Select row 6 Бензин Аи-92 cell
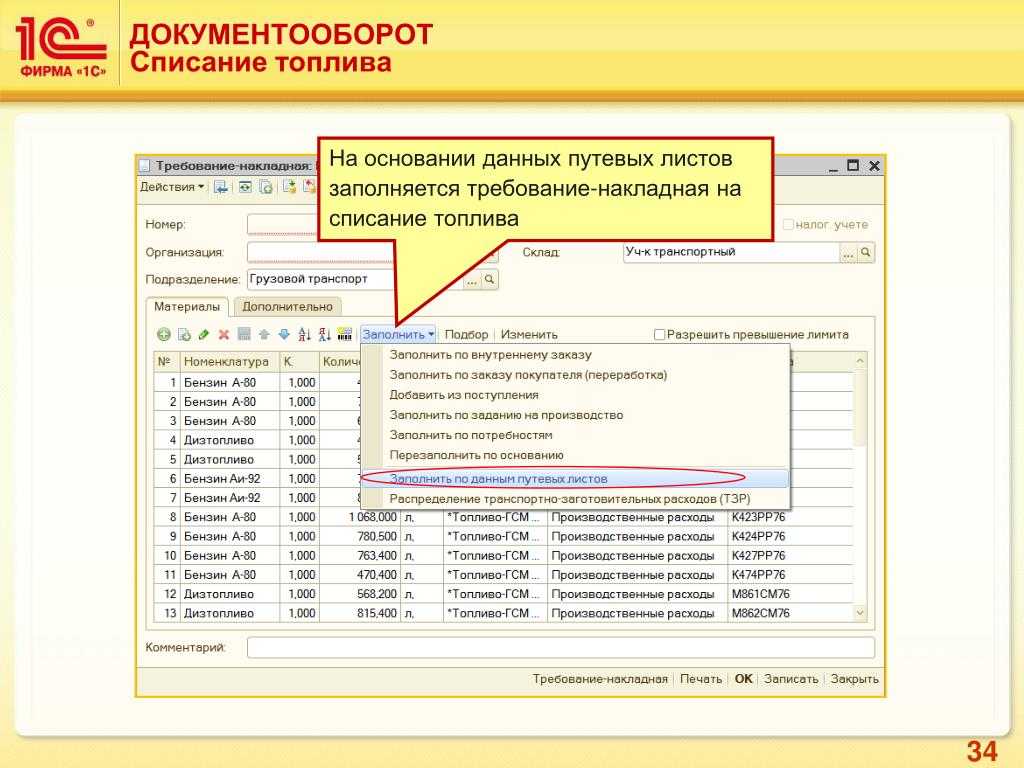This screenshot has width=1024, height=768. [x=230, y=479]
